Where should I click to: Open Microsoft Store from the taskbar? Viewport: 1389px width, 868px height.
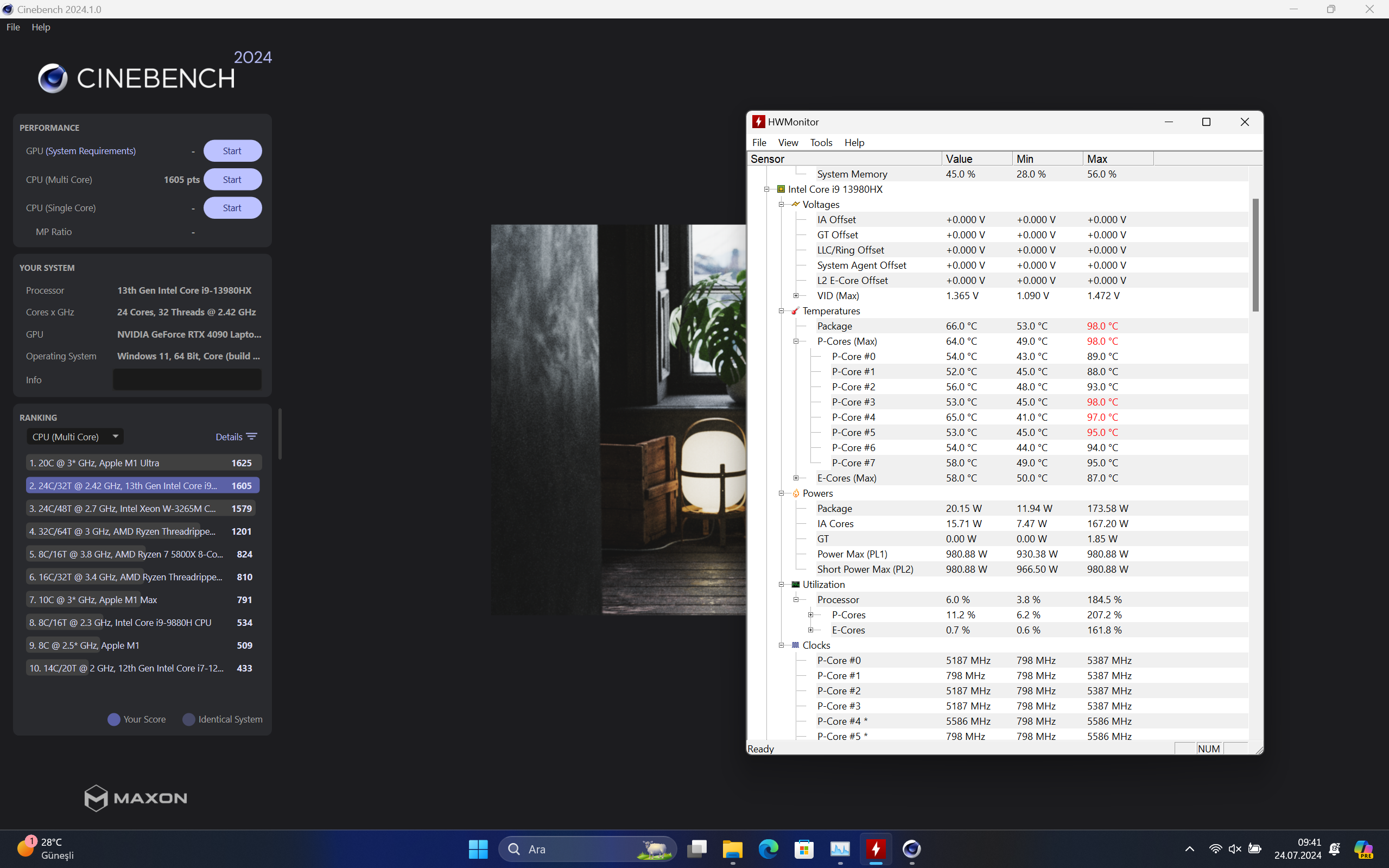tap(804, 848)
